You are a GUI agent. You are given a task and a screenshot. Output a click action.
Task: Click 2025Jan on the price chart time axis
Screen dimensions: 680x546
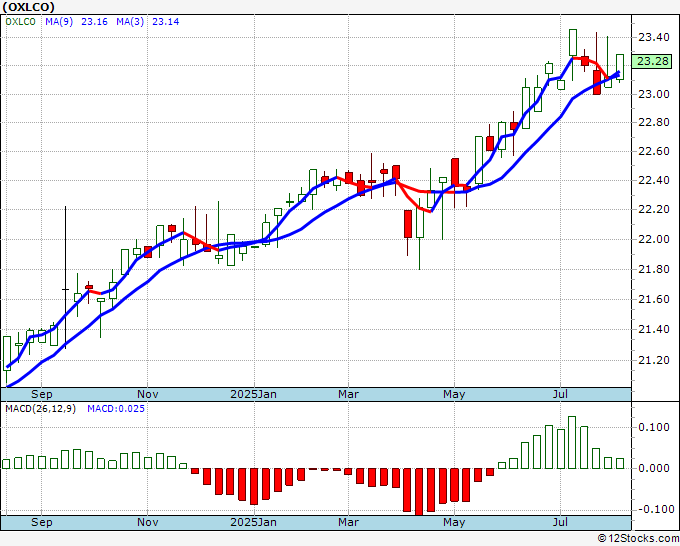click(253, 394)
